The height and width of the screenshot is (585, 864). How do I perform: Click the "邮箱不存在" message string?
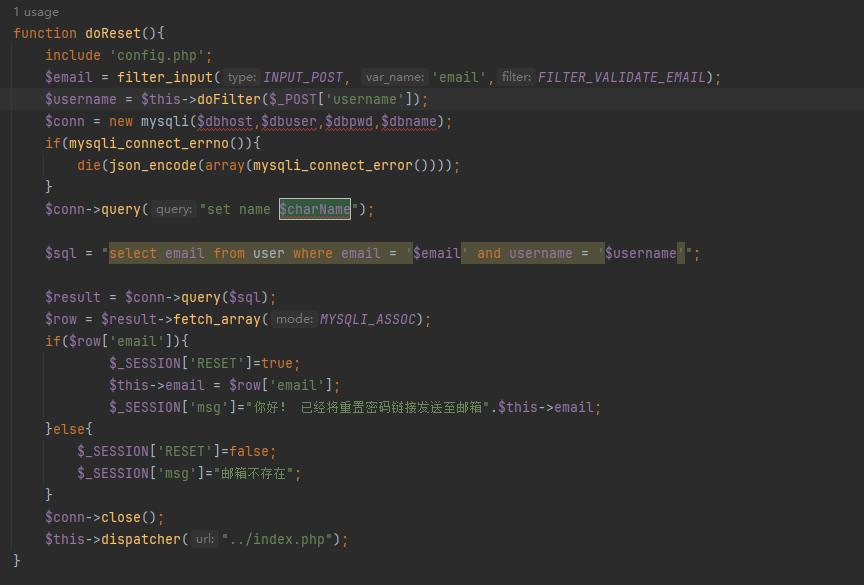(x=256, y=473)
